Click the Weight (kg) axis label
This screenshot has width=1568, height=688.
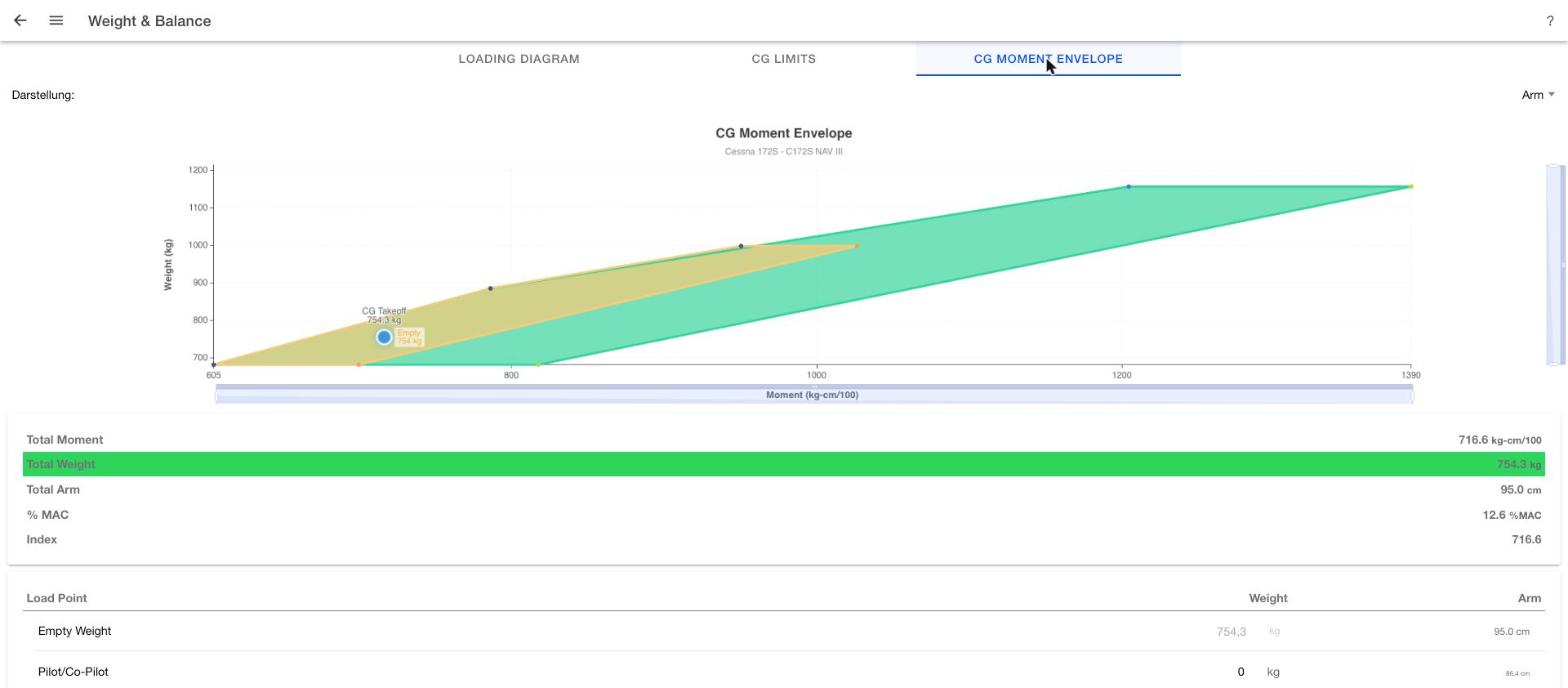(x=168, y=265)
